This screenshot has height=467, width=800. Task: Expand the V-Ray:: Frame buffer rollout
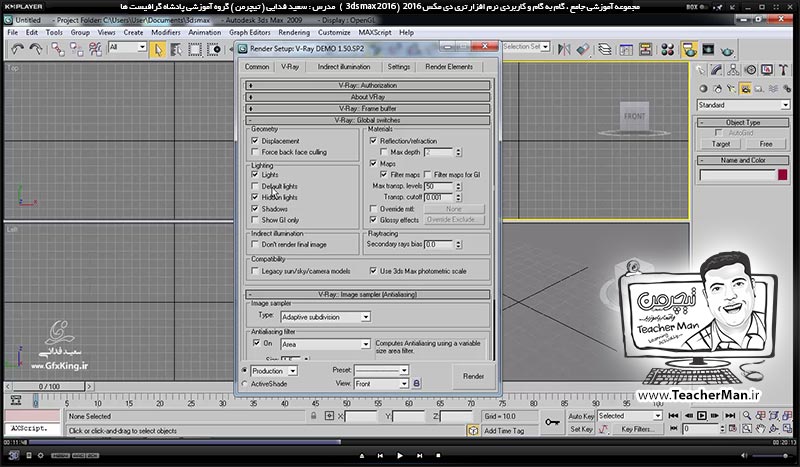[x=368, y=108]
